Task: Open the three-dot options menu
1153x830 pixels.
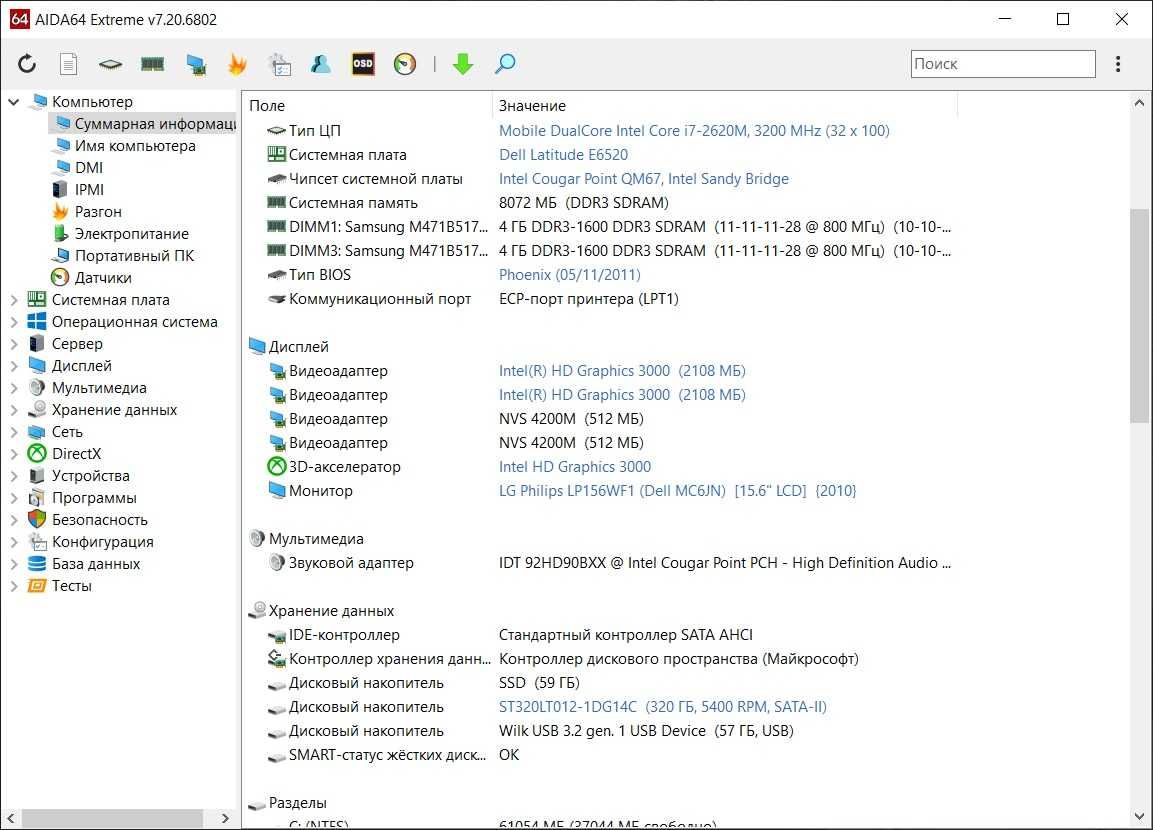Action: (x=1118, y=64)
